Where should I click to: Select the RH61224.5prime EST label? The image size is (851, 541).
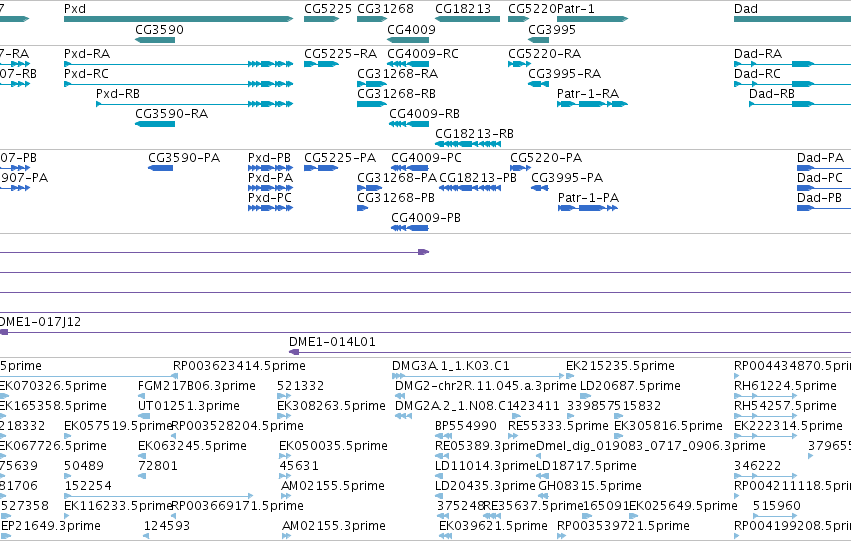[x=785, y=386]
